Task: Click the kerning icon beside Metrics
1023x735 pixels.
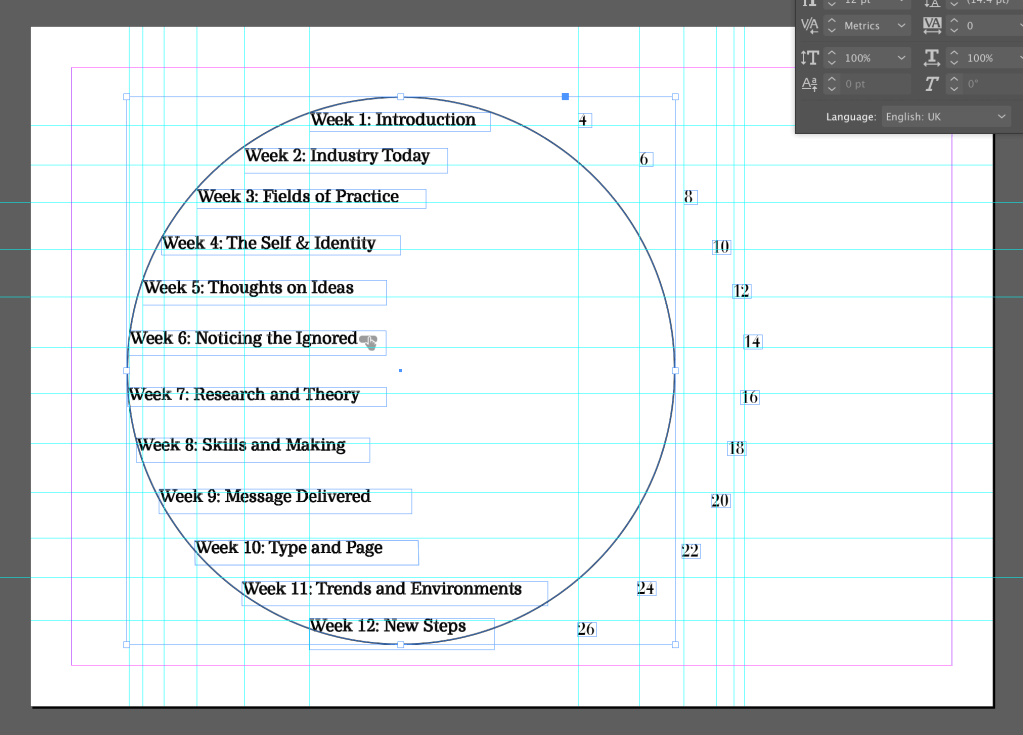Action: point(809,26)
